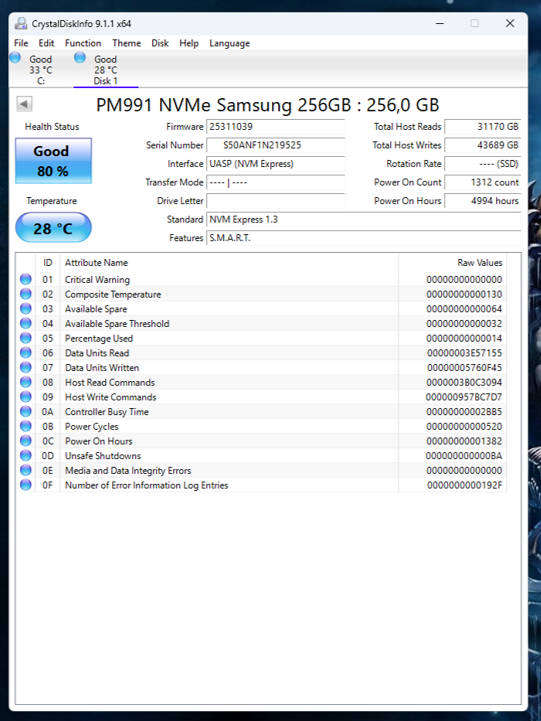
Task: Open the Theme menu
Action: pyautogui.click(x=126, y=43)
